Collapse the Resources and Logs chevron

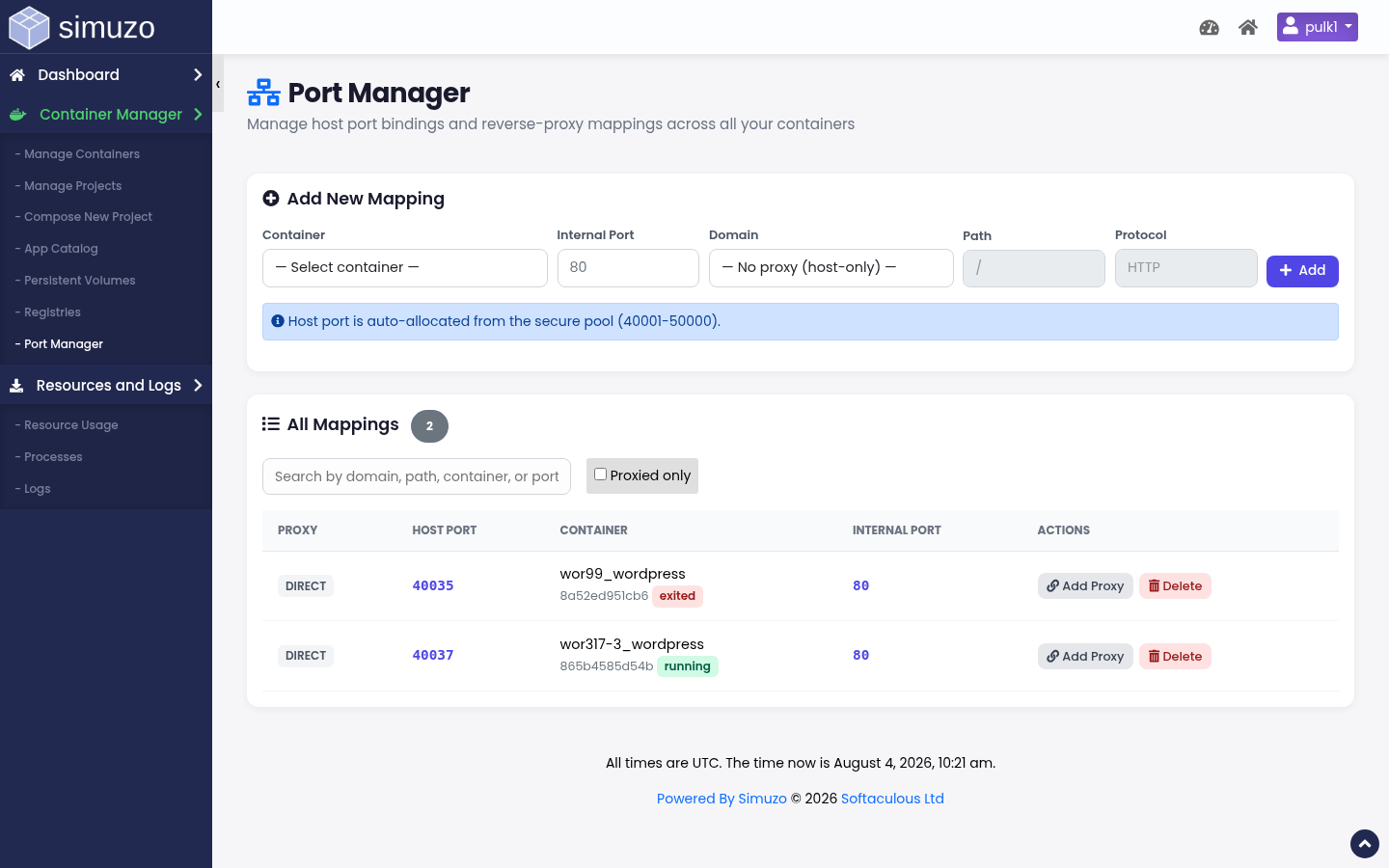coord(197,386)
